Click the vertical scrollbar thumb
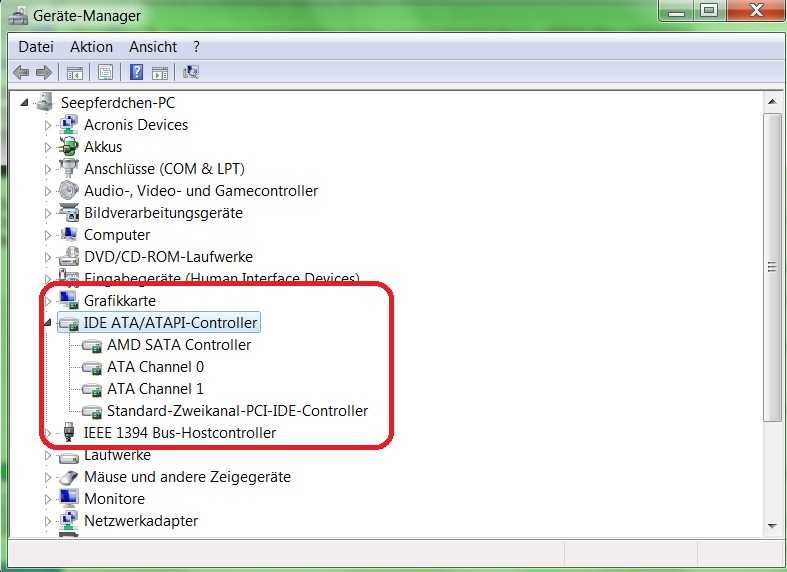 (x=772, y=267)
